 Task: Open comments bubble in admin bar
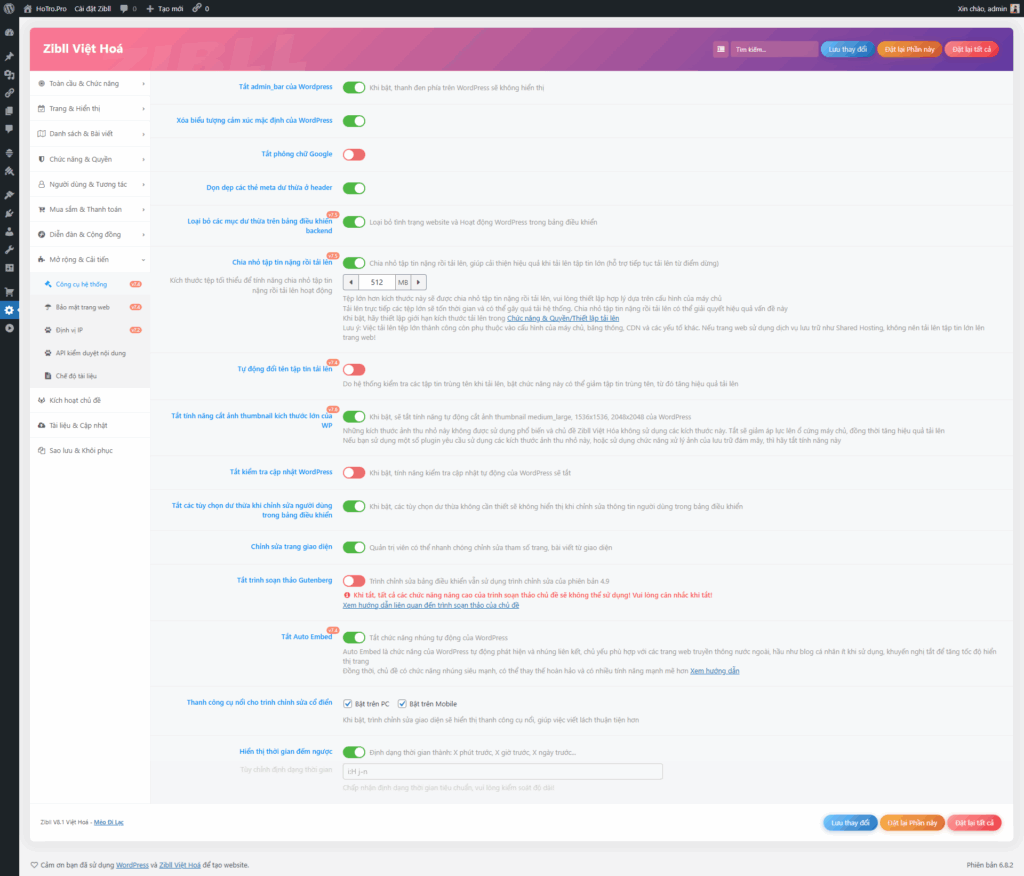[x=124, y=8]
